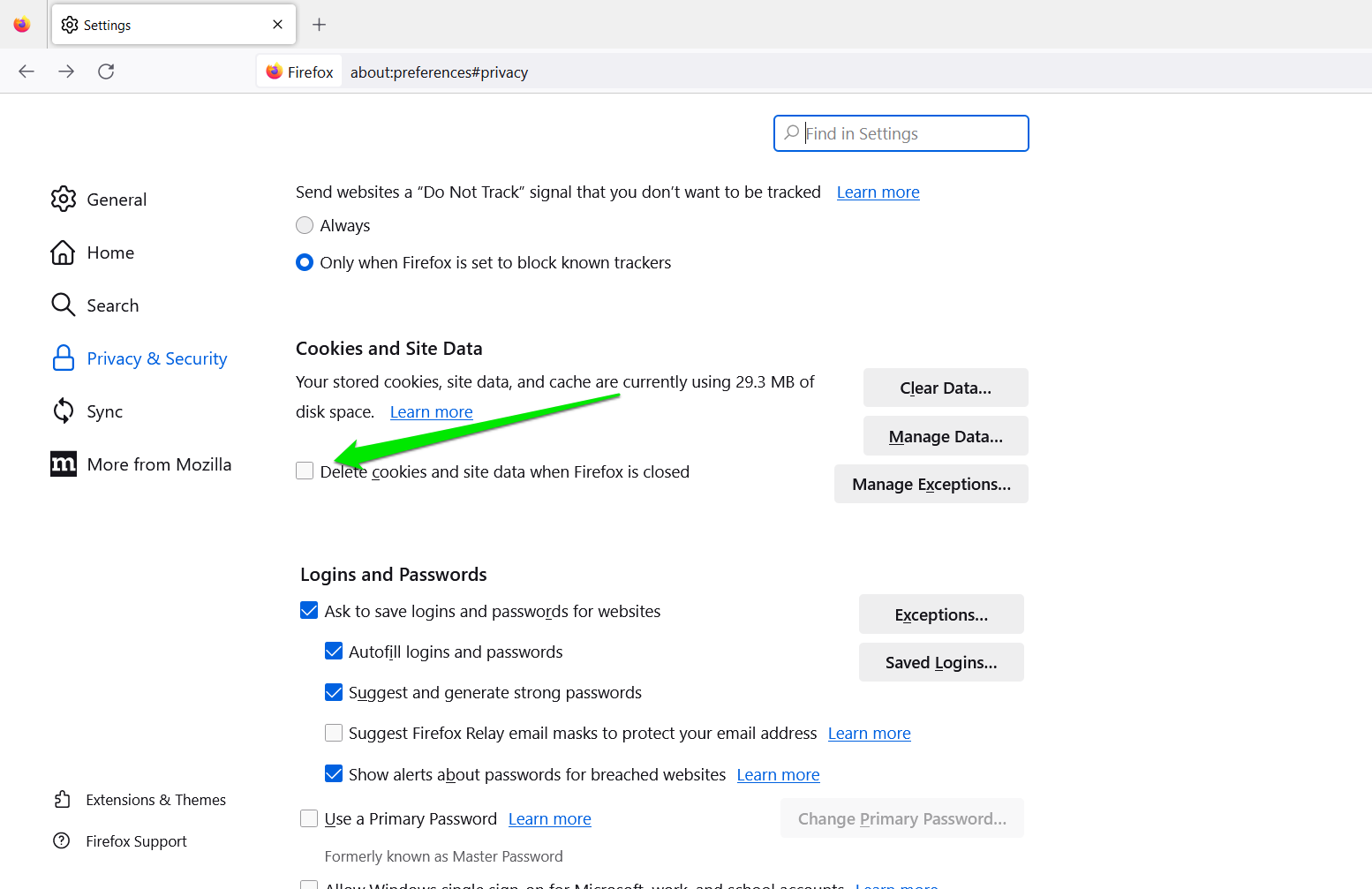Open the Sync settings category
This screenshot has height=889, width=1372.
tap(87, 411)
